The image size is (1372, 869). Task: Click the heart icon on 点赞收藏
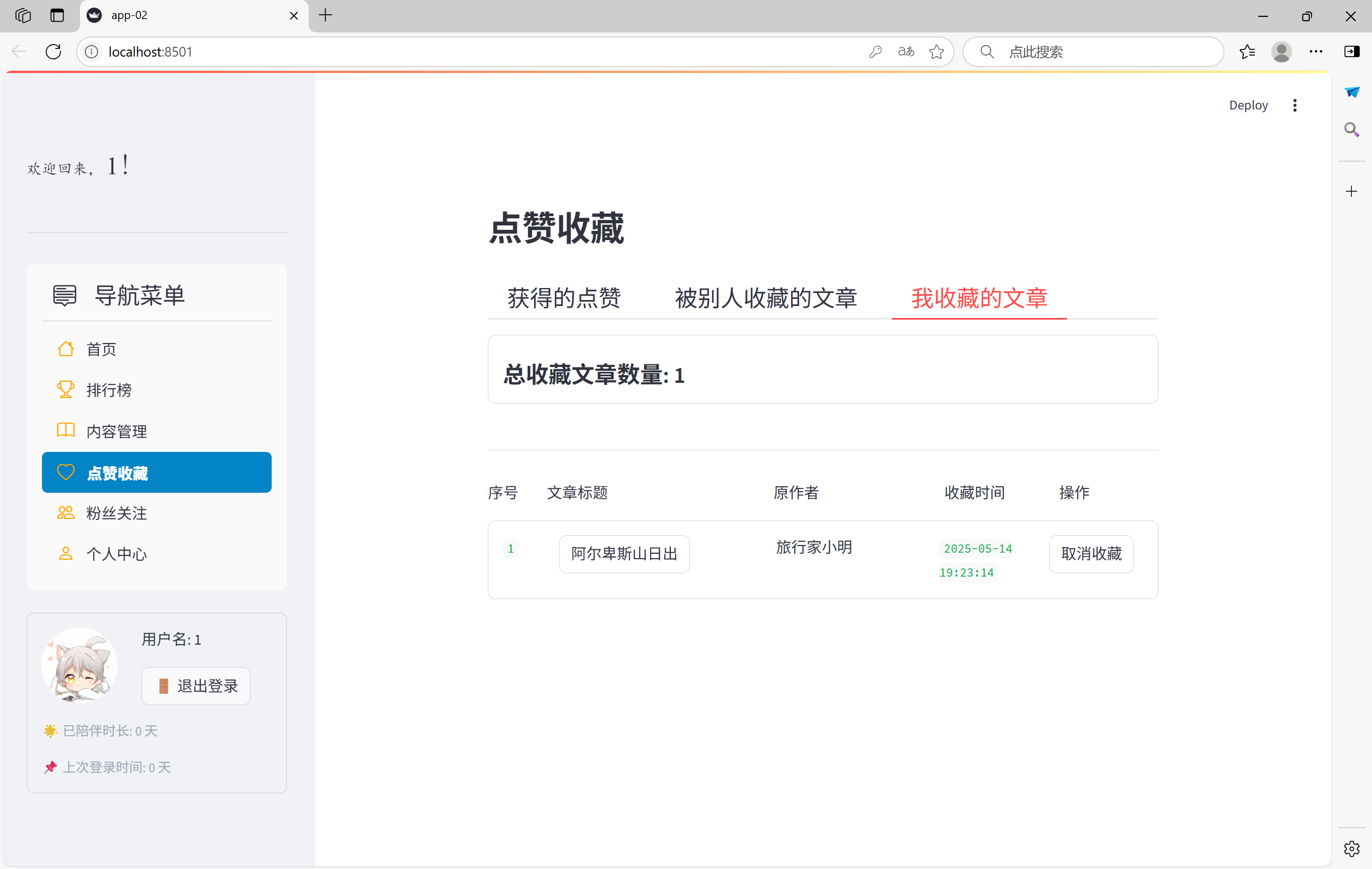pyautogui.click(x=65, y=473)
